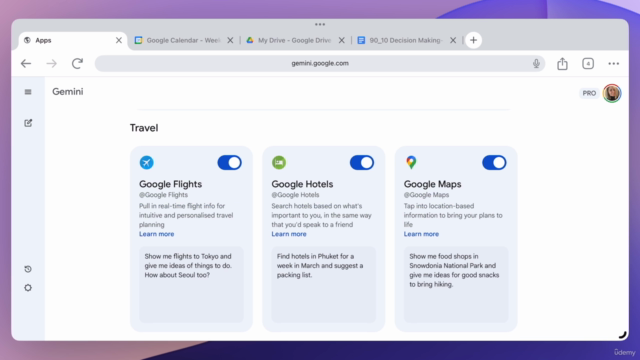Click the Google Maps card title
The width and height of the screenshot is (640, 360).
click(433, 184)
